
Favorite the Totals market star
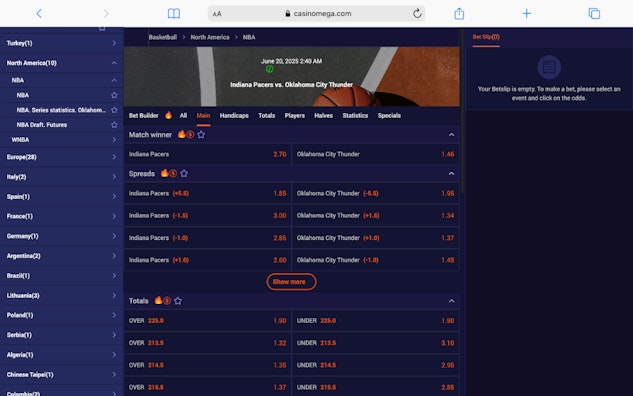pos(178,301)
